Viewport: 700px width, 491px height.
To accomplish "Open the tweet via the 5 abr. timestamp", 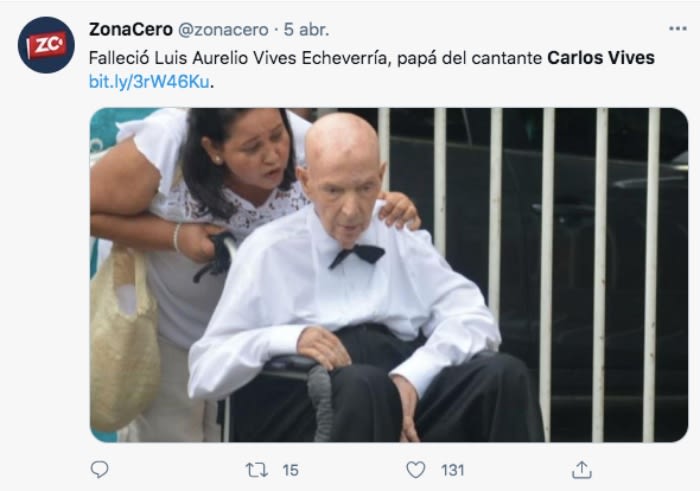I will coord(306,29).
